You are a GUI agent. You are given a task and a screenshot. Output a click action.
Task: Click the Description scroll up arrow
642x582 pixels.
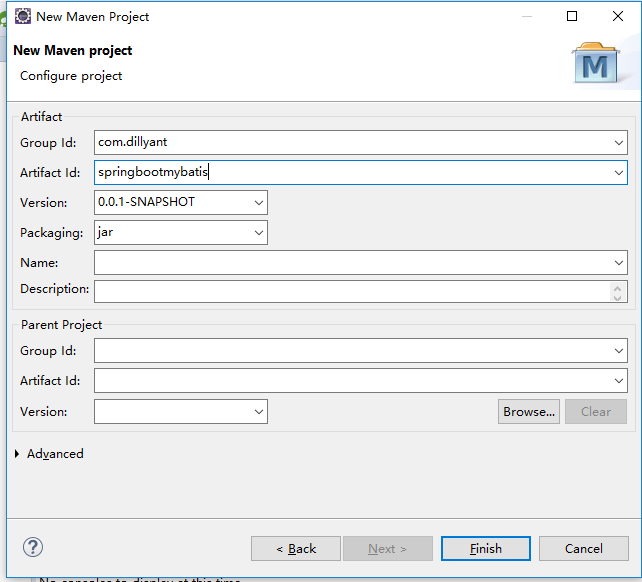coord(617,287)
